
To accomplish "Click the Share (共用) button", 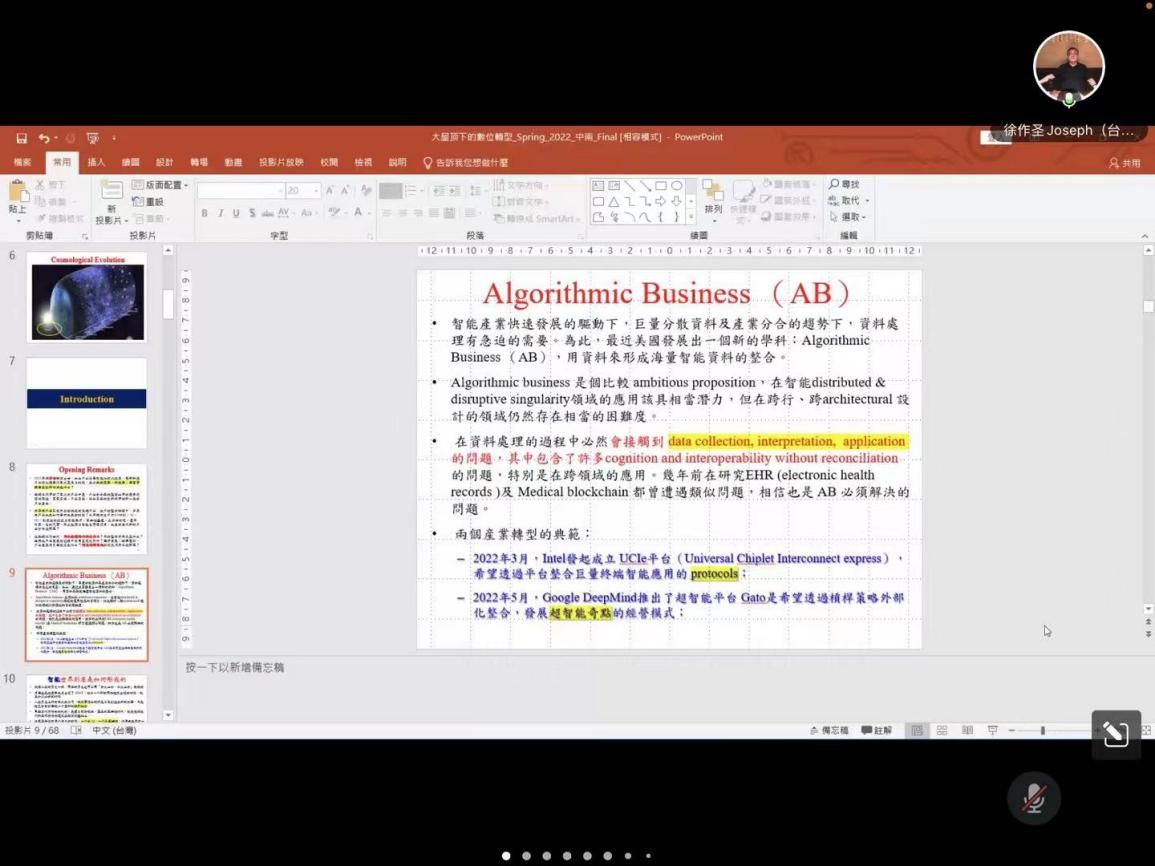I will pyautogui.click(x=1125, y=163).
